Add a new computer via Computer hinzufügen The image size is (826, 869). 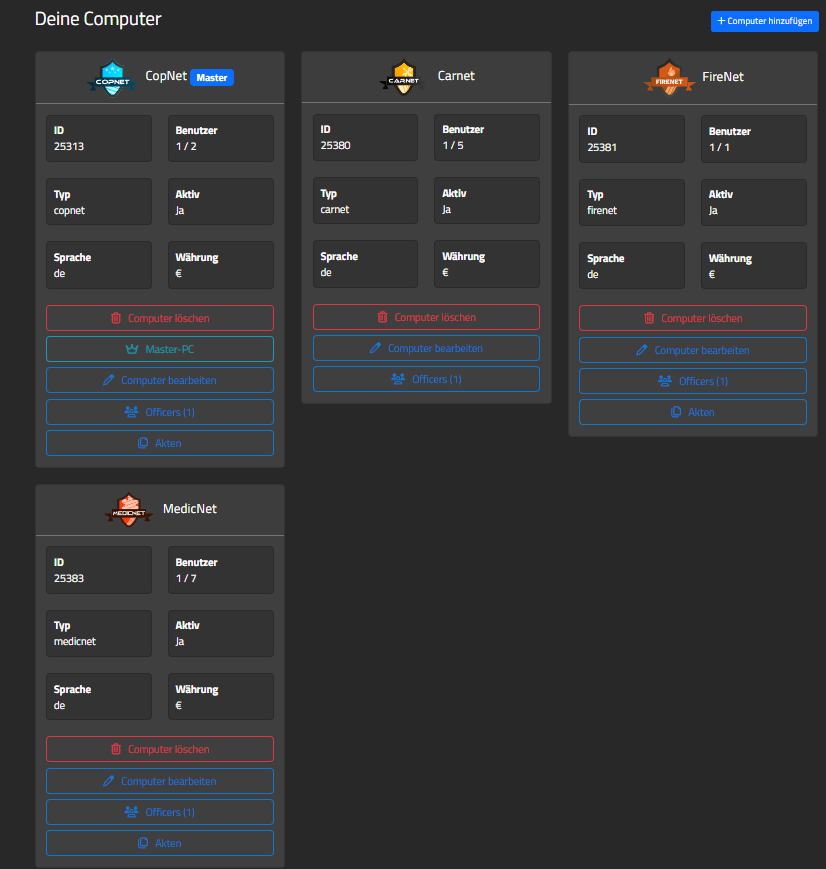[764, 21]
